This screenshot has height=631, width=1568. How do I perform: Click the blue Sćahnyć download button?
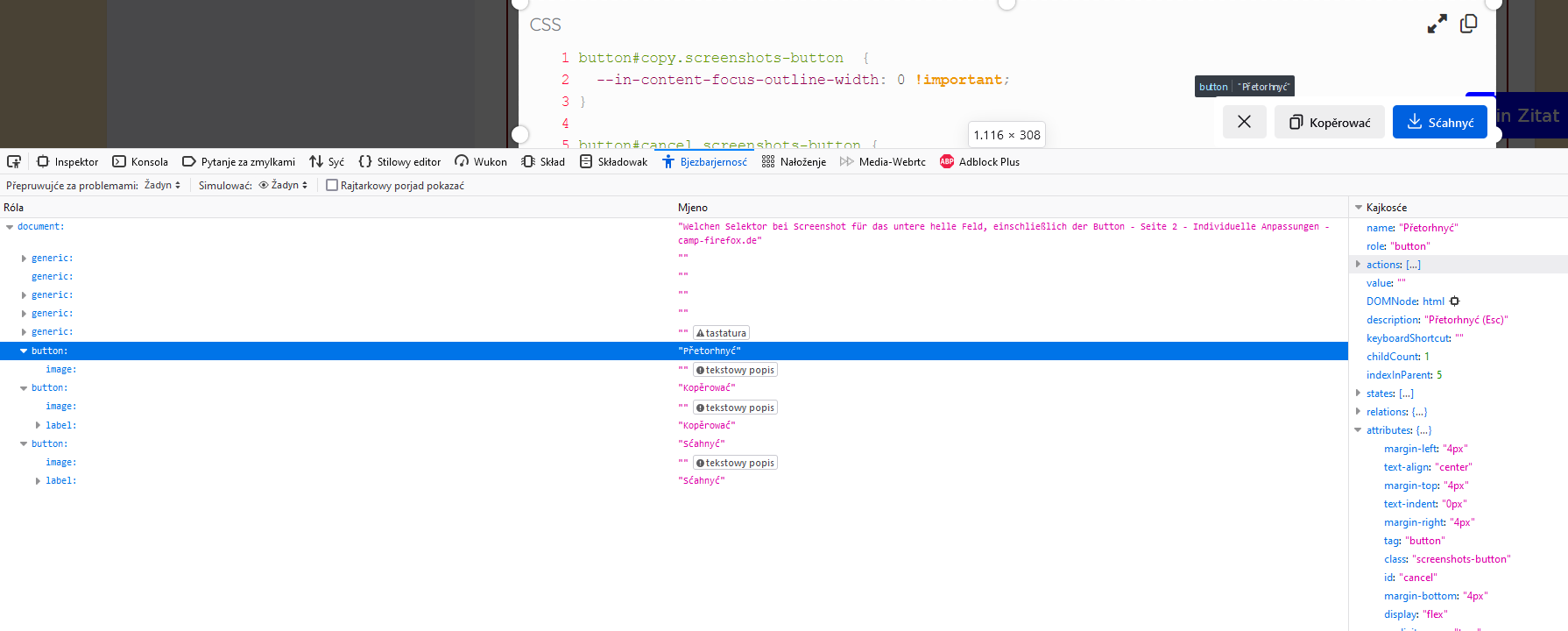click(x=1439, y=122)
